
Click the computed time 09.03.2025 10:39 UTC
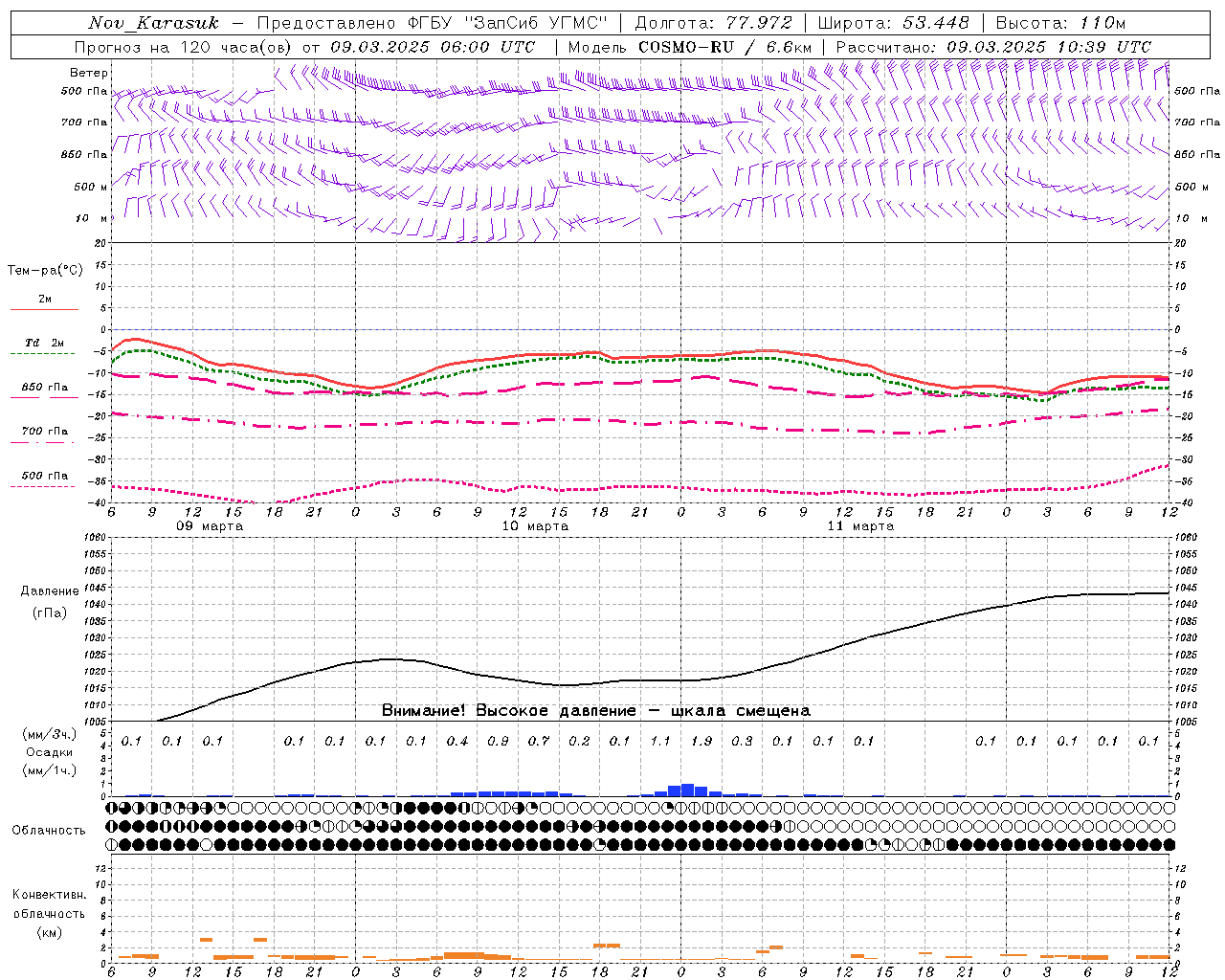[1049, 47]
